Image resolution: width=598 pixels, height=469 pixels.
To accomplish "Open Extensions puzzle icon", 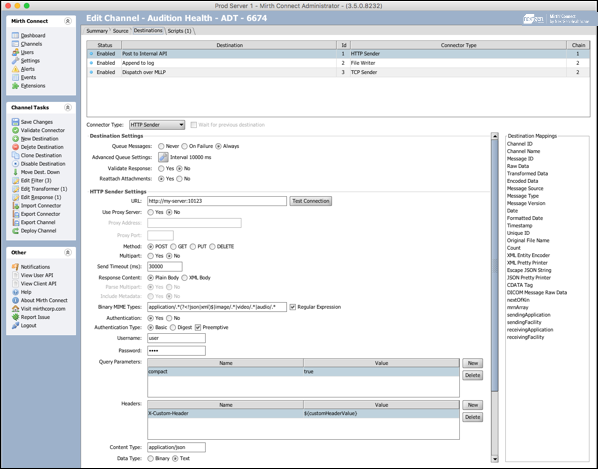I will pos(15,86).
